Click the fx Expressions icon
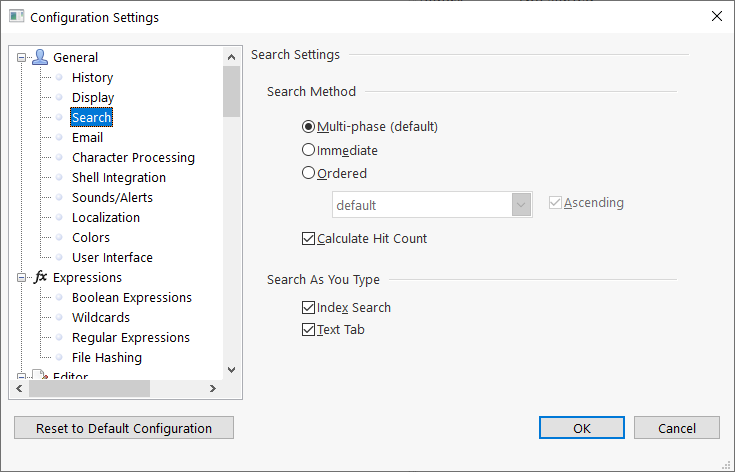This screenshot has height=472, width=735. [40, 277]
